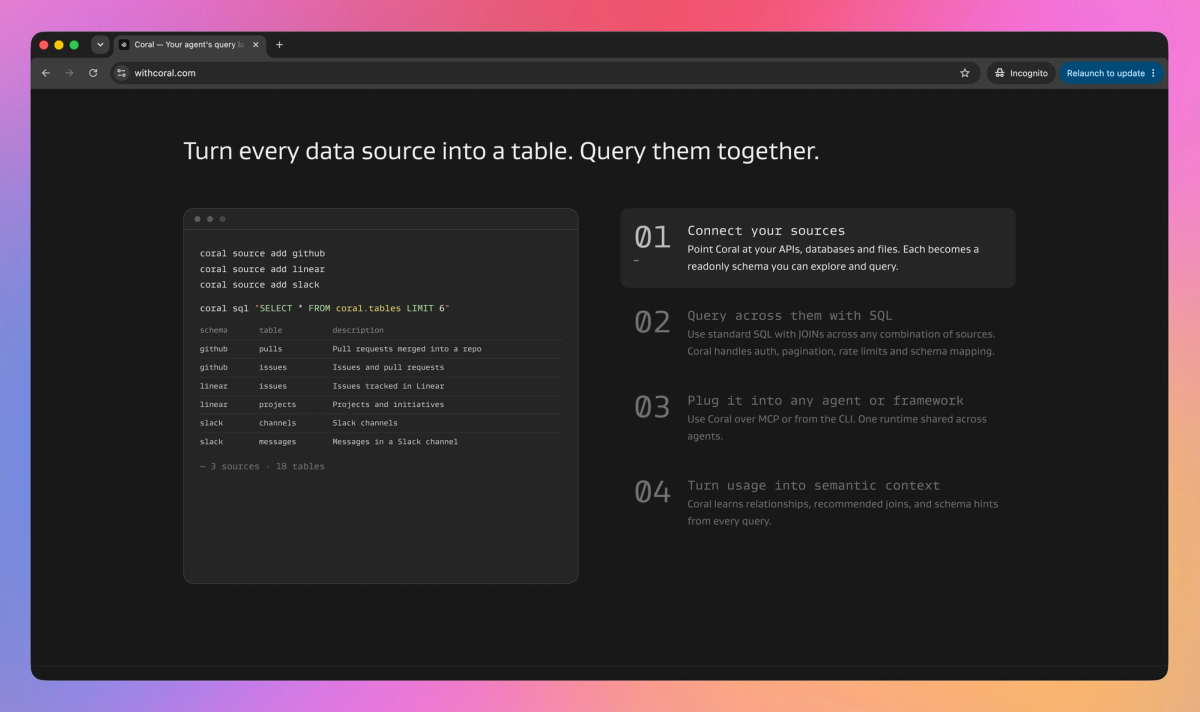The width and height of the screenshot is (1200, 712).
Task: Maximize the window with the green button
Action: (74, 45)
